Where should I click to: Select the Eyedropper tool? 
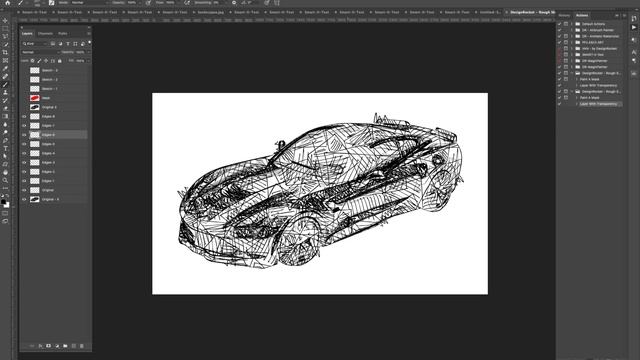tap(5, 69)
